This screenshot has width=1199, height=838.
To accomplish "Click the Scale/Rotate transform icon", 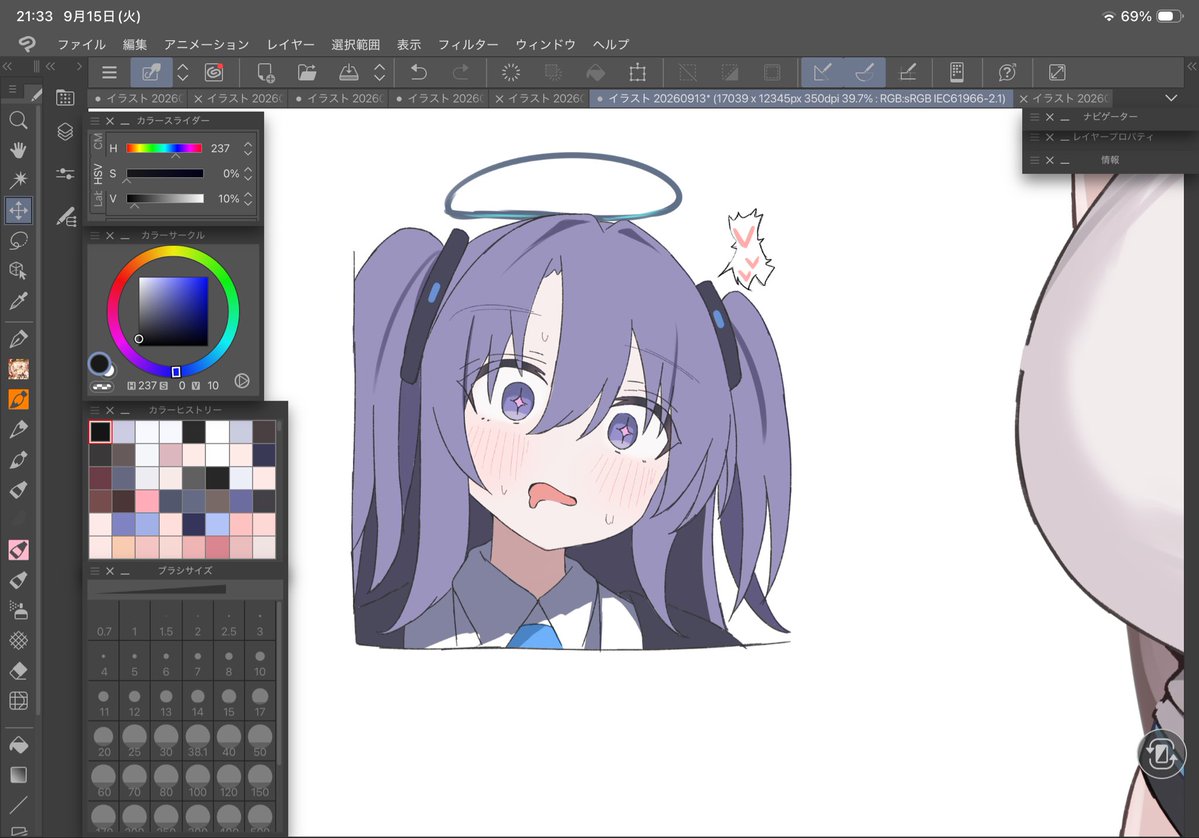I will 637,73.
